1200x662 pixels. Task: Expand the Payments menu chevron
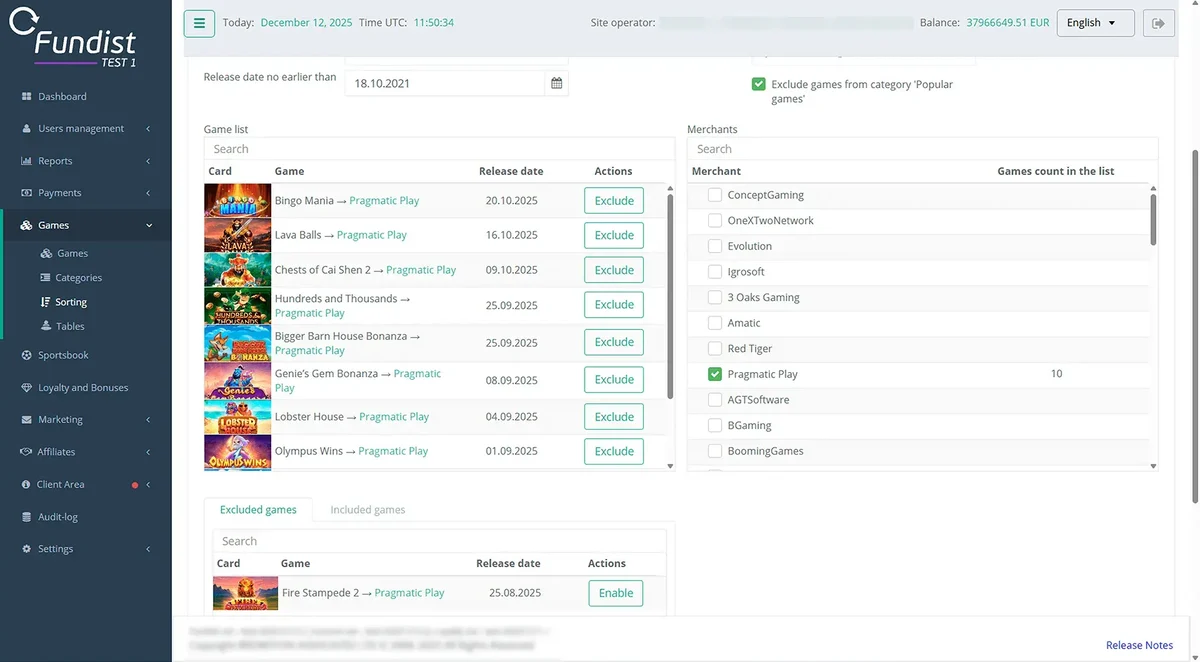click(148, 193)
